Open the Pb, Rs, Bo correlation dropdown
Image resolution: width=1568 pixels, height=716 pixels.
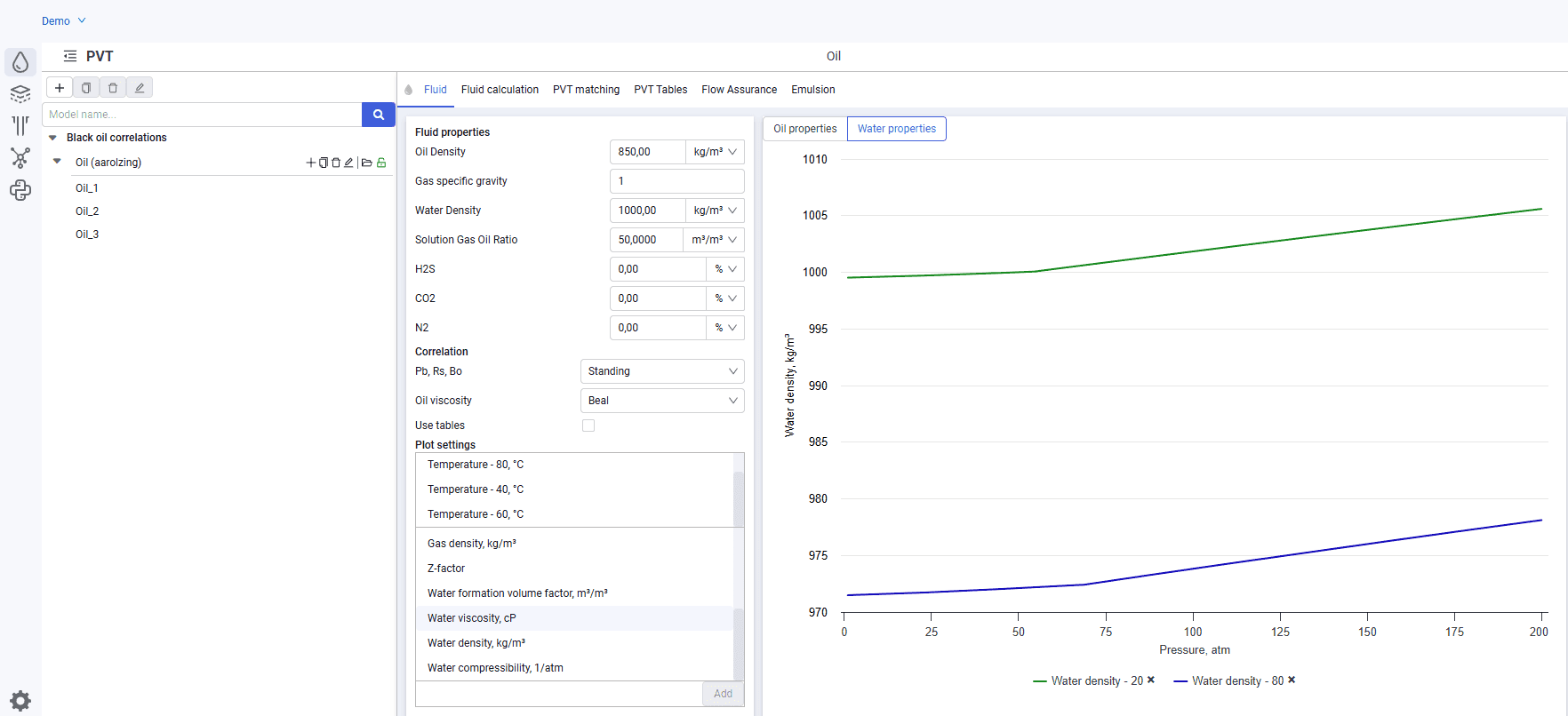pyautogui.click(x=662, y=371)
